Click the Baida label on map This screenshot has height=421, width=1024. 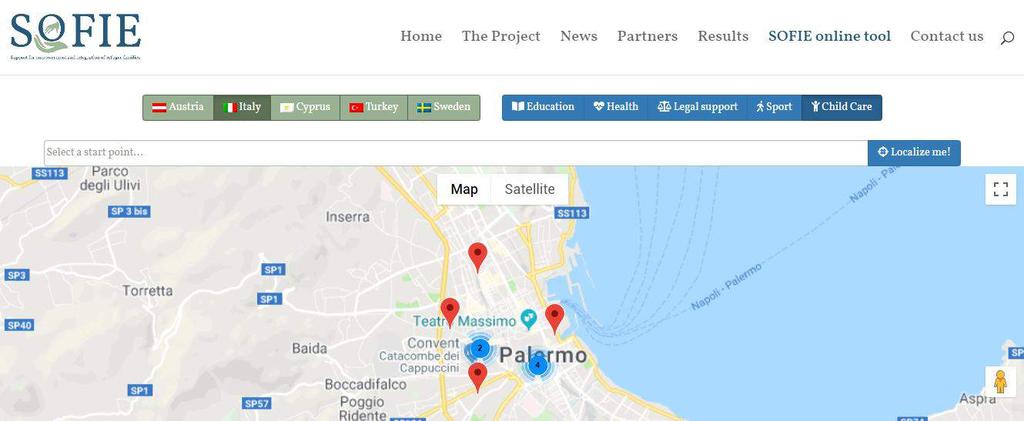[x=310, y=349]
